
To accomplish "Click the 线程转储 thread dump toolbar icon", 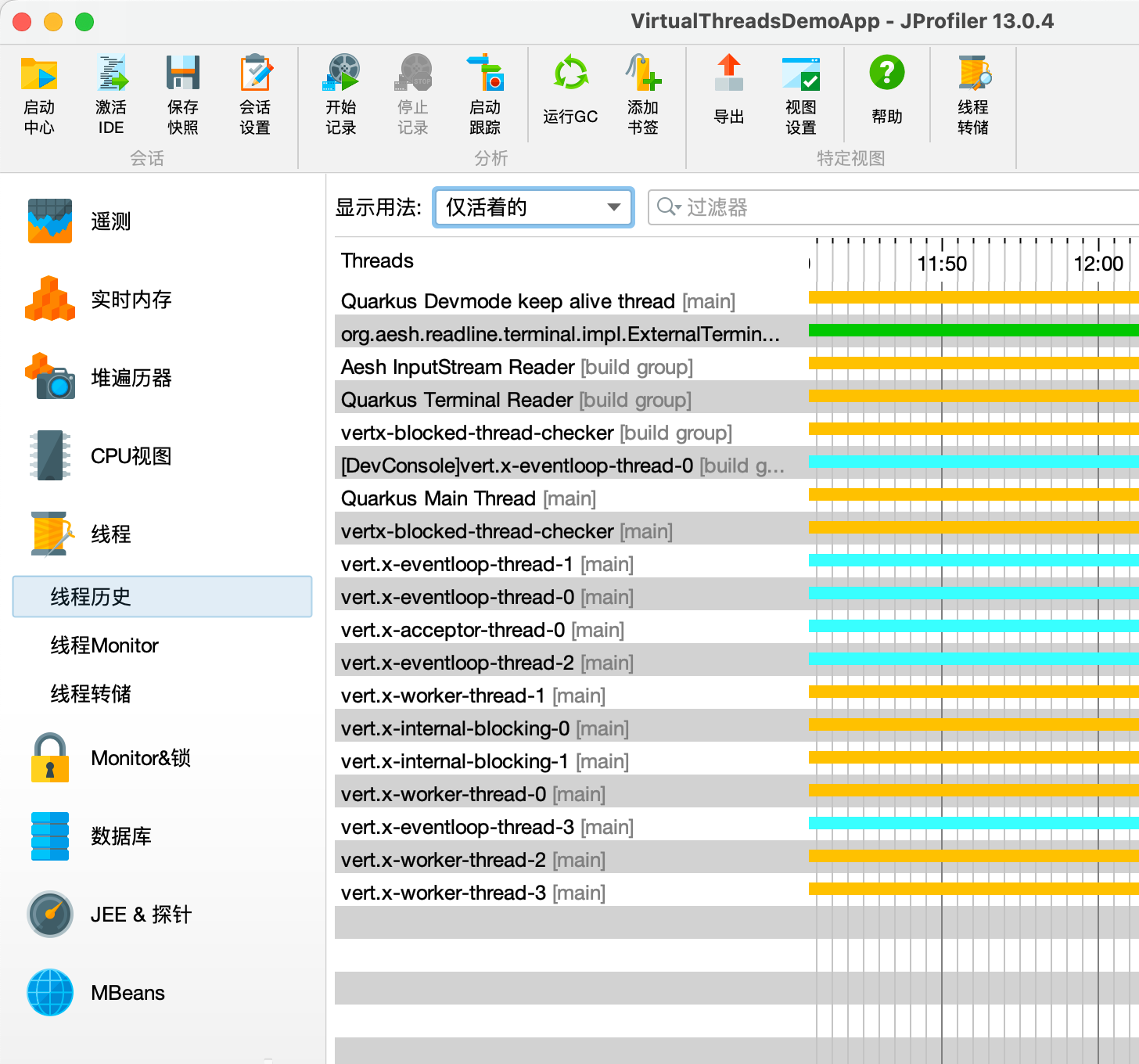I will click(973, 95).
